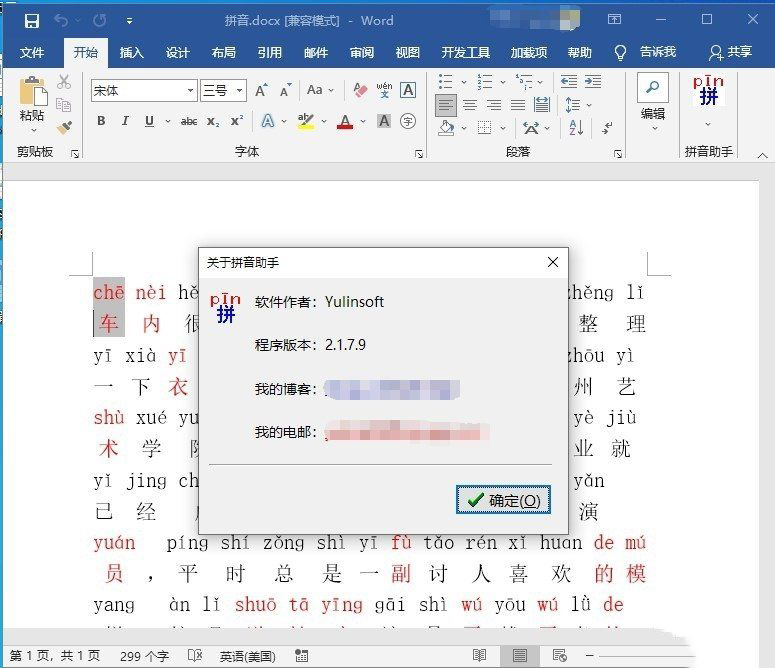Click the Clear formatting eraser icon

point(360,90)
